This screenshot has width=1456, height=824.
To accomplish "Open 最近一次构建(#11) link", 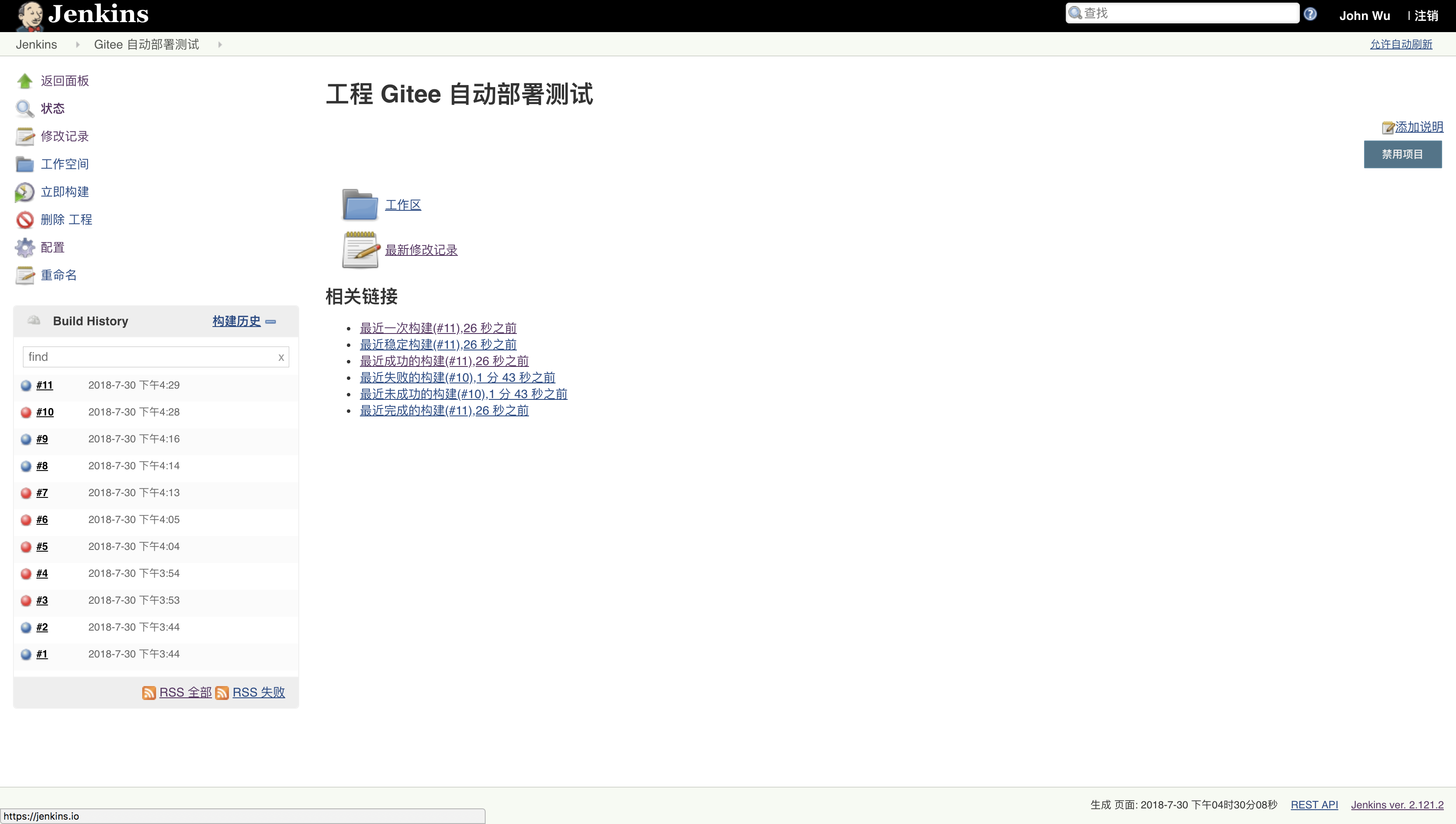I will [438, 328].
